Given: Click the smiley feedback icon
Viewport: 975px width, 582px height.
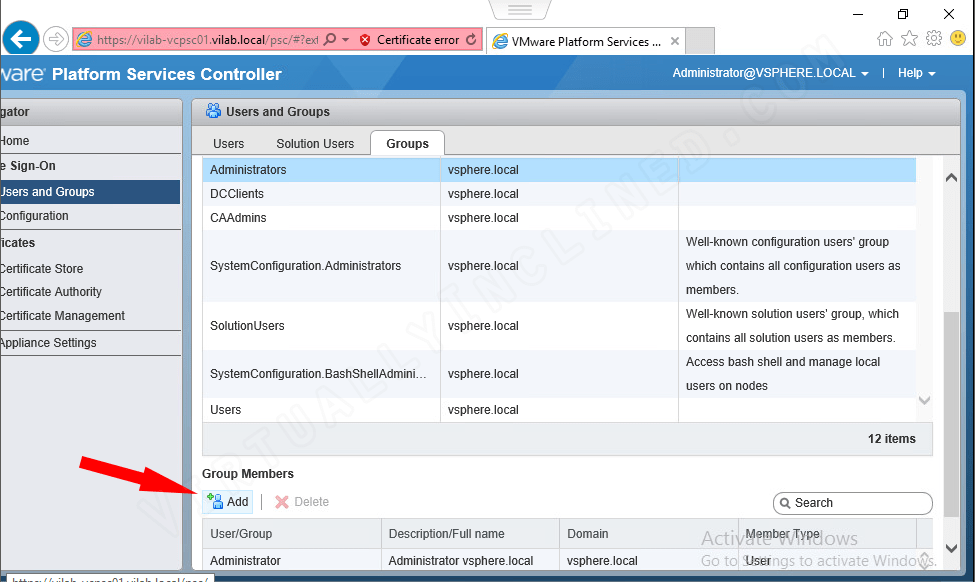Looking at the screenshot, I should point(958,37).
